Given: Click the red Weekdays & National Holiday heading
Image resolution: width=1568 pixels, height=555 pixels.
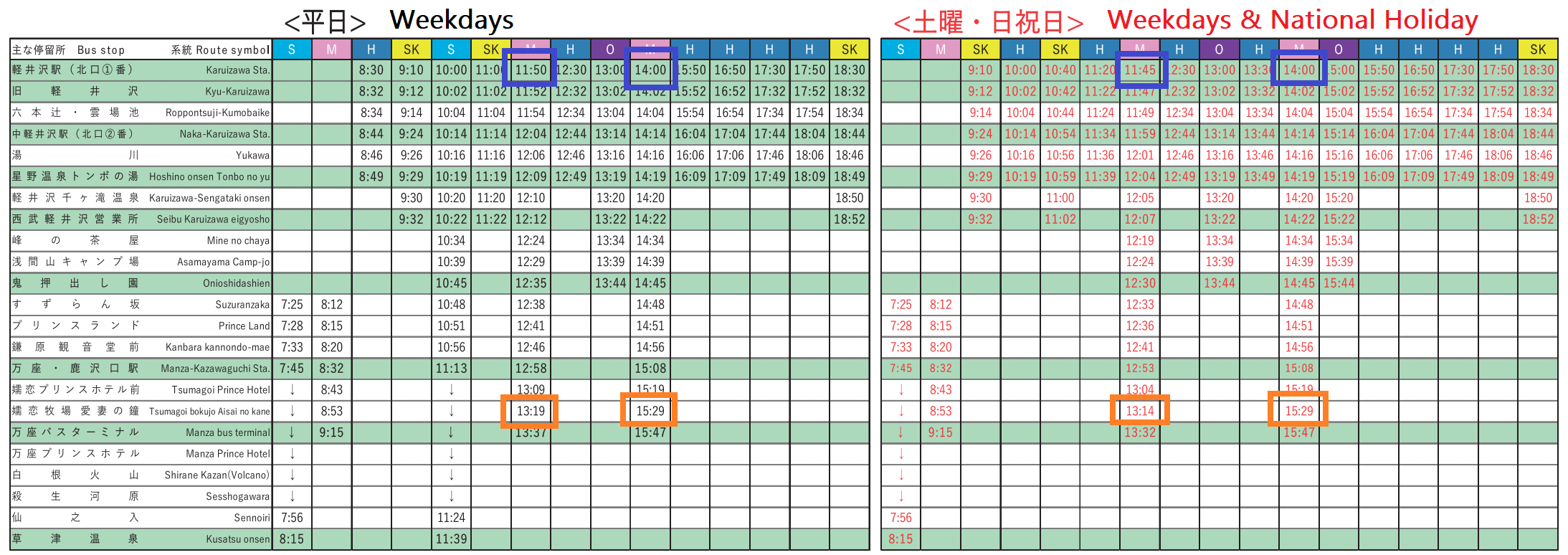Looking at the screenshot, I should 1292,20.
